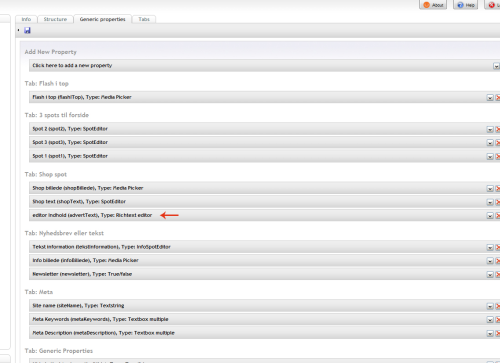This screenshot has height=363, width=500.
Task: Expand the Spot 2 property arrow
Action: click(x=490, y=129)
